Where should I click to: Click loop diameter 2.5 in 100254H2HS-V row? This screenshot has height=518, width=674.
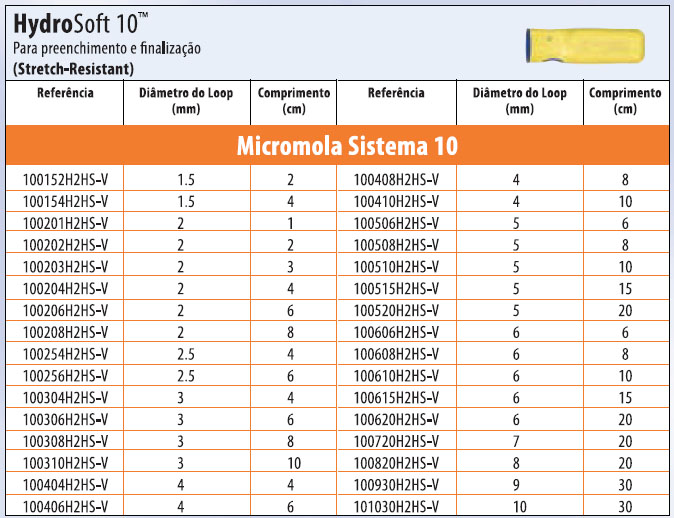tap(186, 354)
